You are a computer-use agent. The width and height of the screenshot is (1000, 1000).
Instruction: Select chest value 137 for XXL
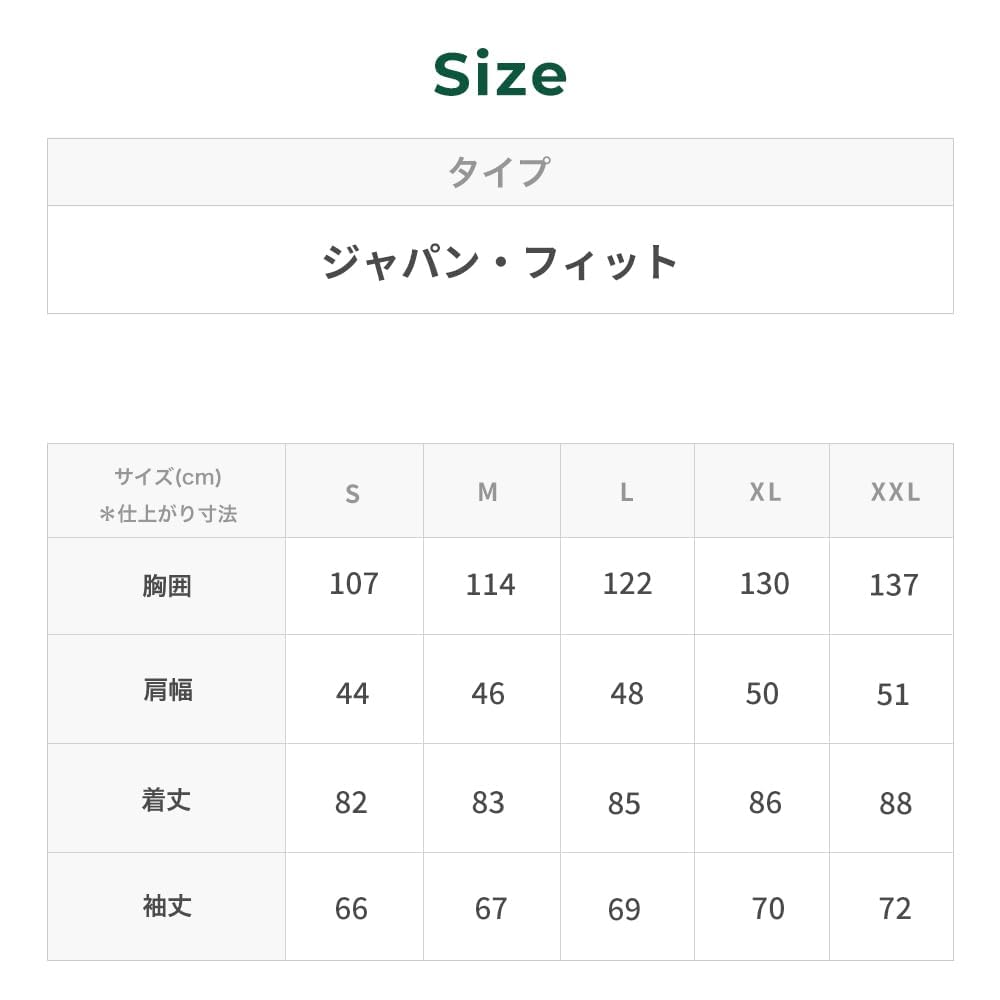coord(893,585)
